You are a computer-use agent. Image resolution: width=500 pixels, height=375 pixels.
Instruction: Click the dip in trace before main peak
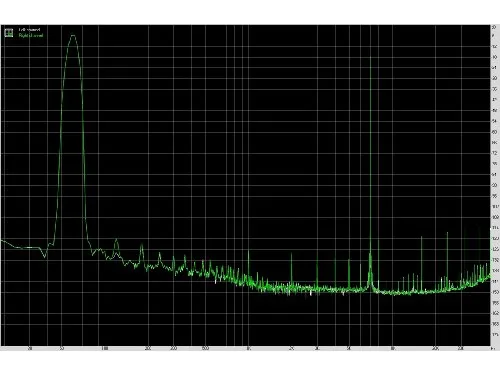tap(45, 256)
